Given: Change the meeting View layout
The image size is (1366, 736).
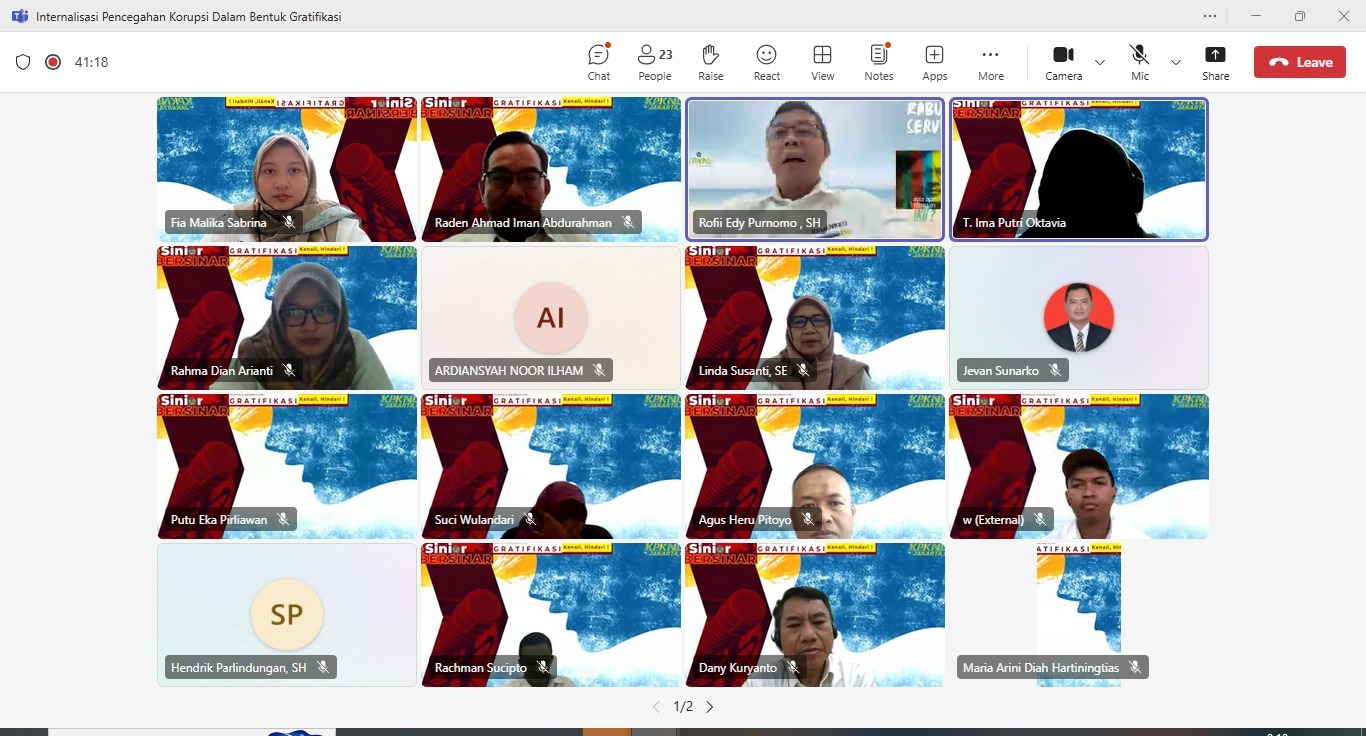Looking at the screenshot, I should 823,62.
